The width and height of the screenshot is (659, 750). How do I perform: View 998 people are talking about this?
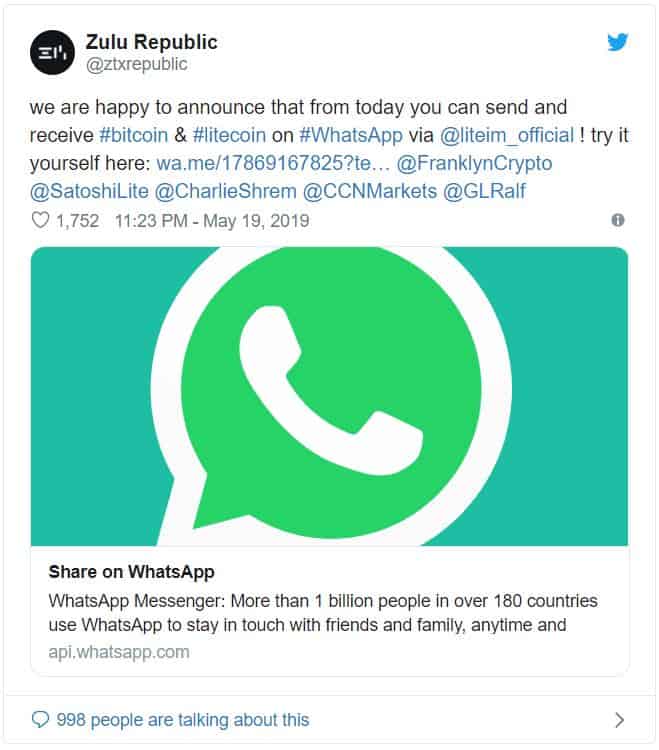point(183,720)
